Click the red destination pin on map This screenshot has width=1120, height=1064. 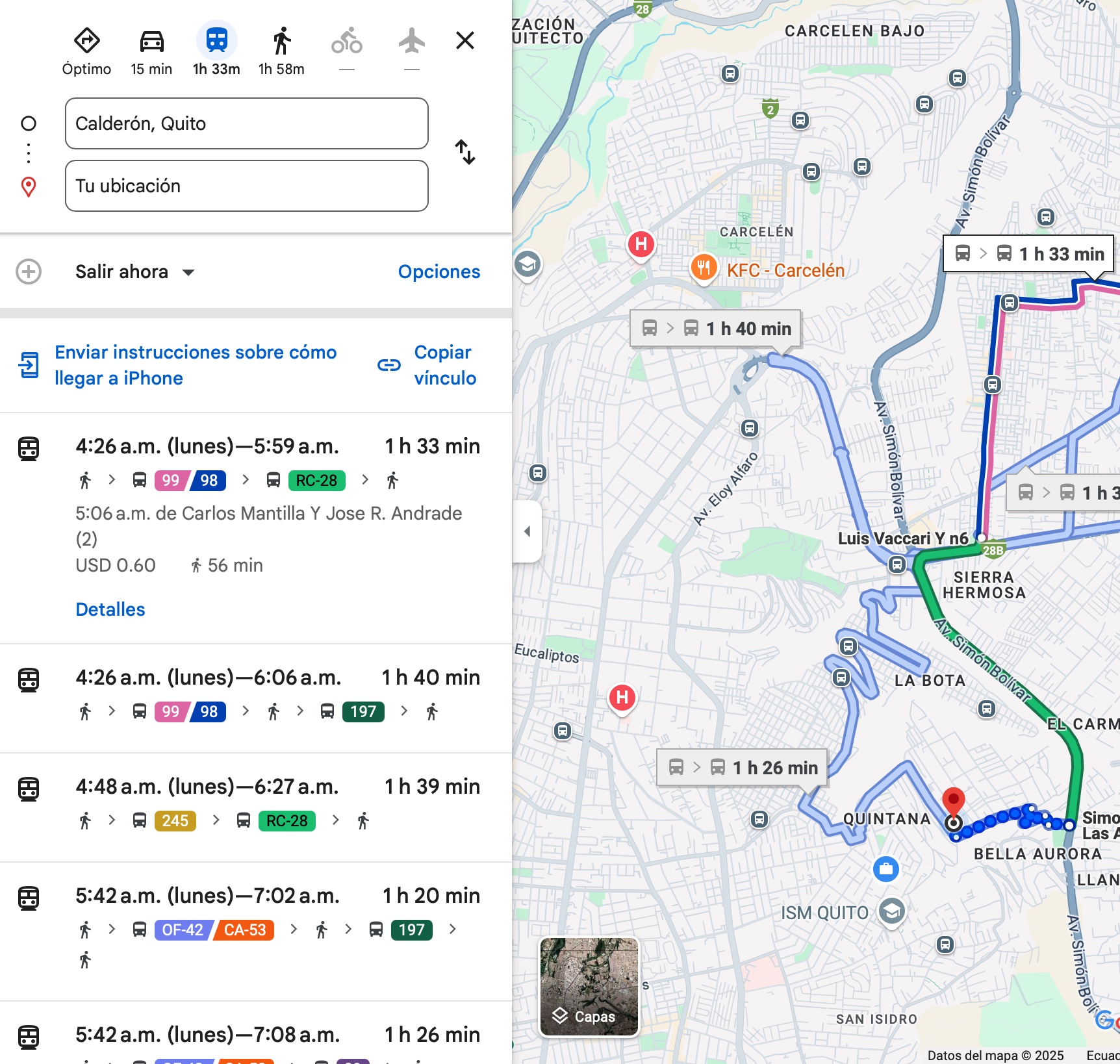[x=953, y=802]
